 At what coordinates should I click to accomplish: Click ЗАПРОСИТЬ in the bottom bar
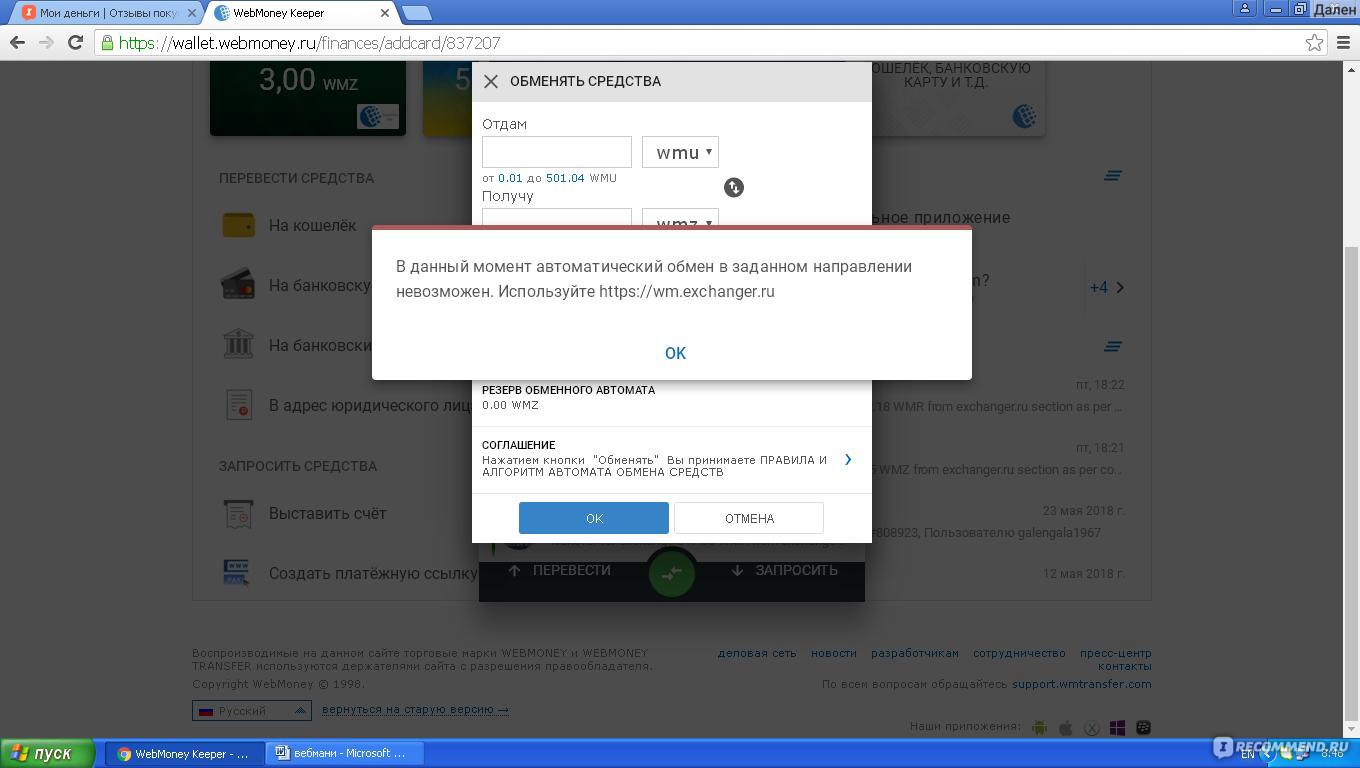784,570
